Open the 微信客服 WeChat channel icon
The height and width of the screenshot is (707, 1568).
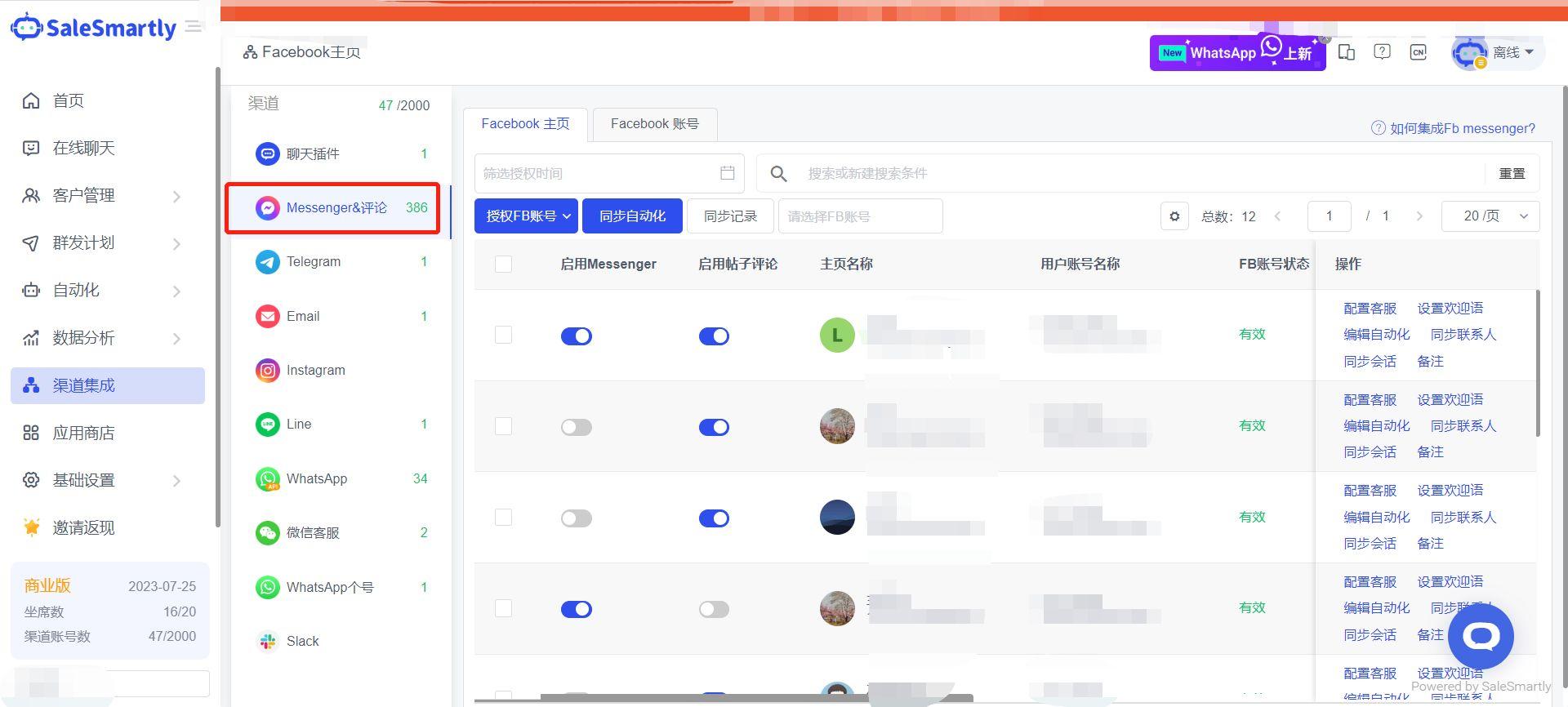(267, 533)
